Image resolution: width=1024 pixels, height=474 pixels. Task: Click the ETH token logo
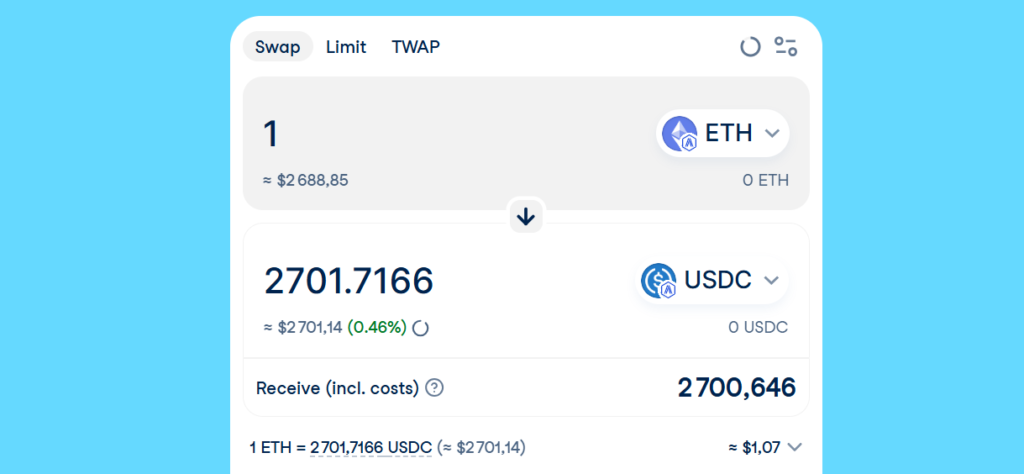(679, 134)
